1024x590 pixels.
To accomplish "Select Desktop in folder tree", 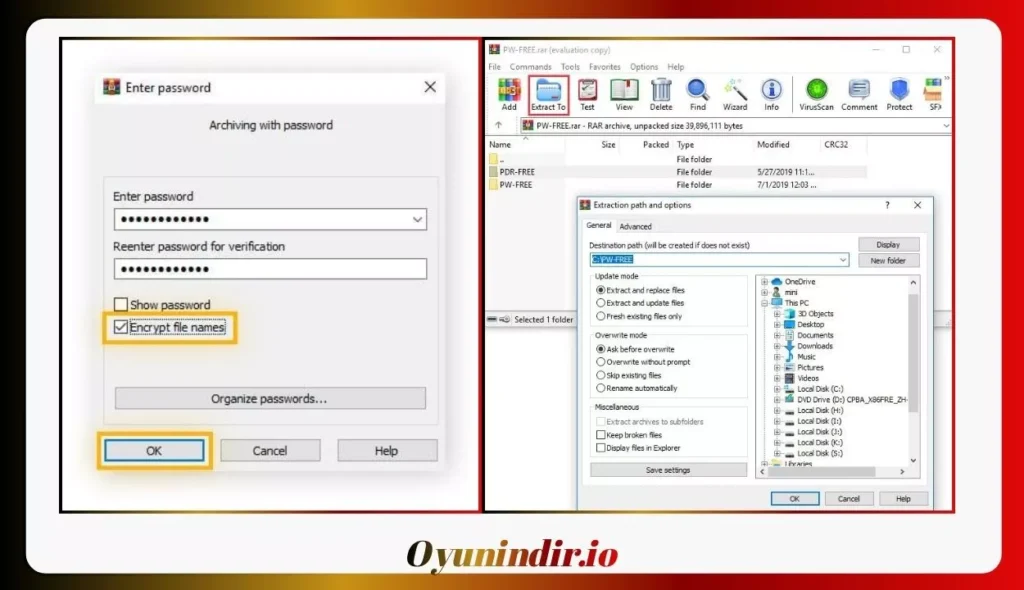I will [804, 324].
